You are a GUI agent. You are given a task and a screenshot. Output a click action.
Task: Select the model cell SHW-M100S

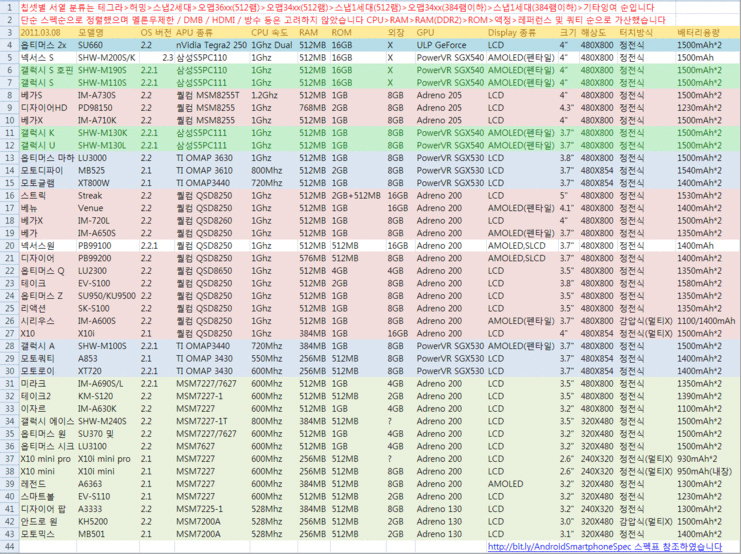click(102, 346)
